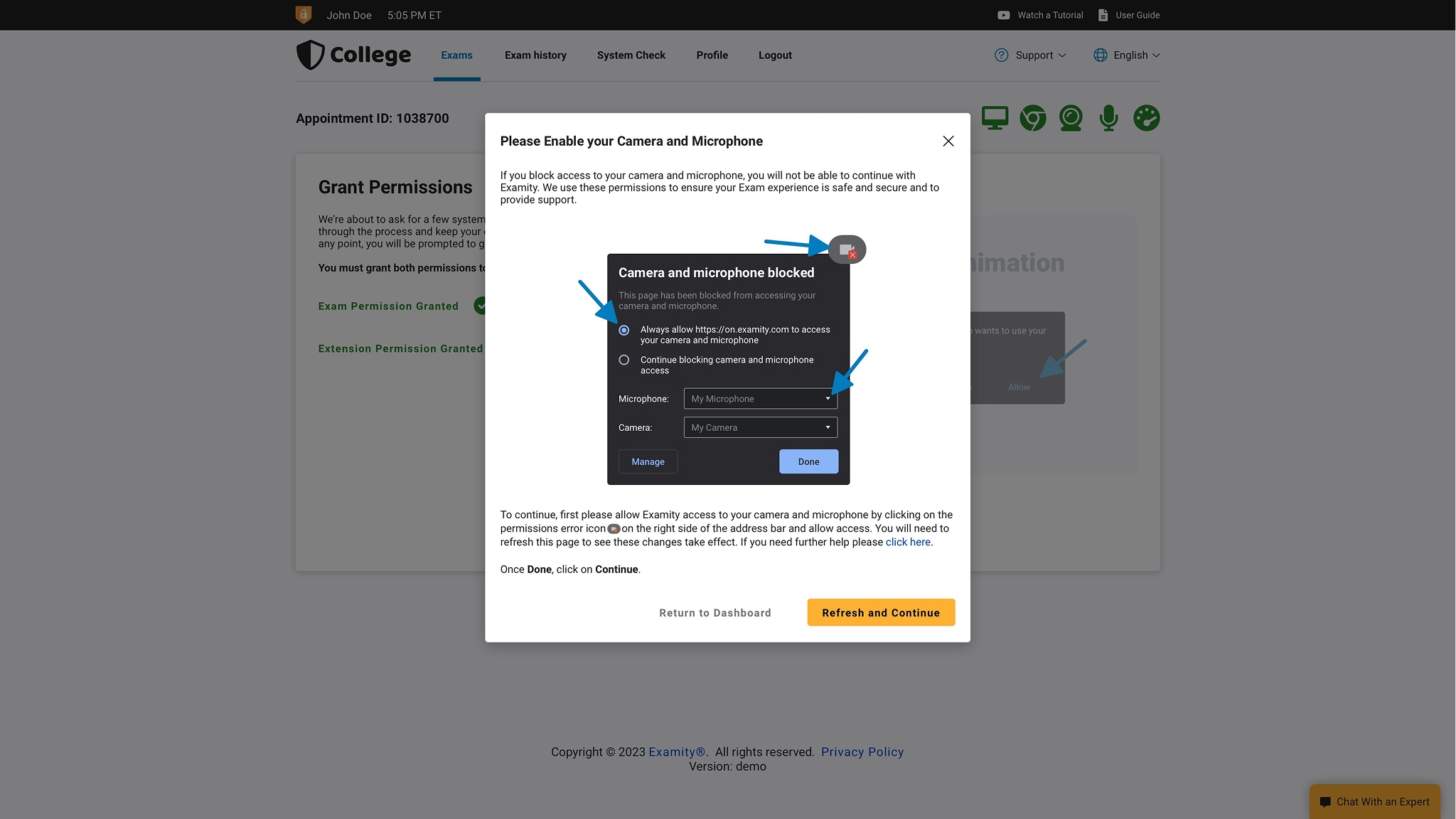Screen dimensions: 1456x819
Task: Select Logout in the navigation
Action: [x=775, y=55]
